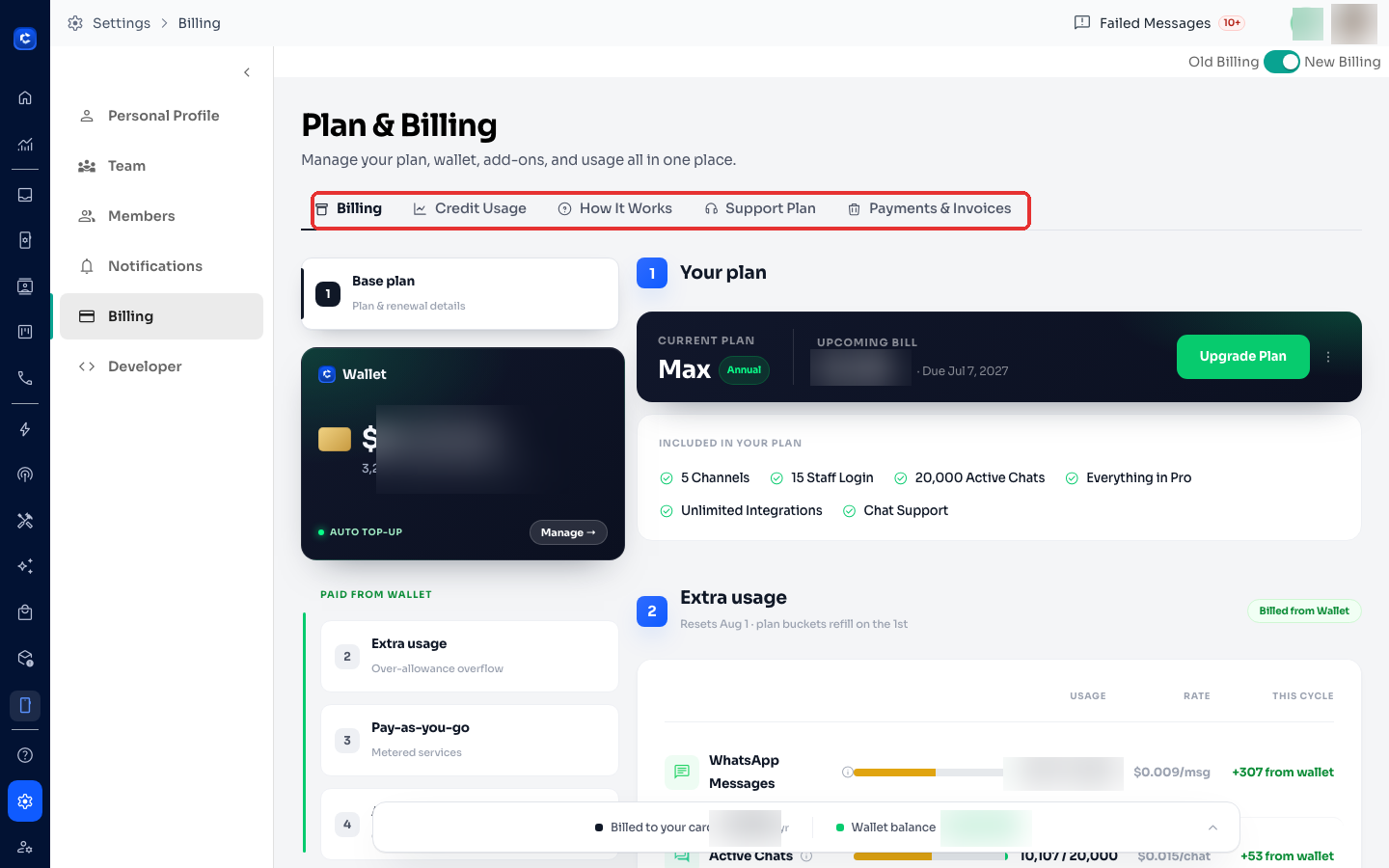Select the Extra usage step card
The image size is (1389, 868).
[x=470, y=656]
